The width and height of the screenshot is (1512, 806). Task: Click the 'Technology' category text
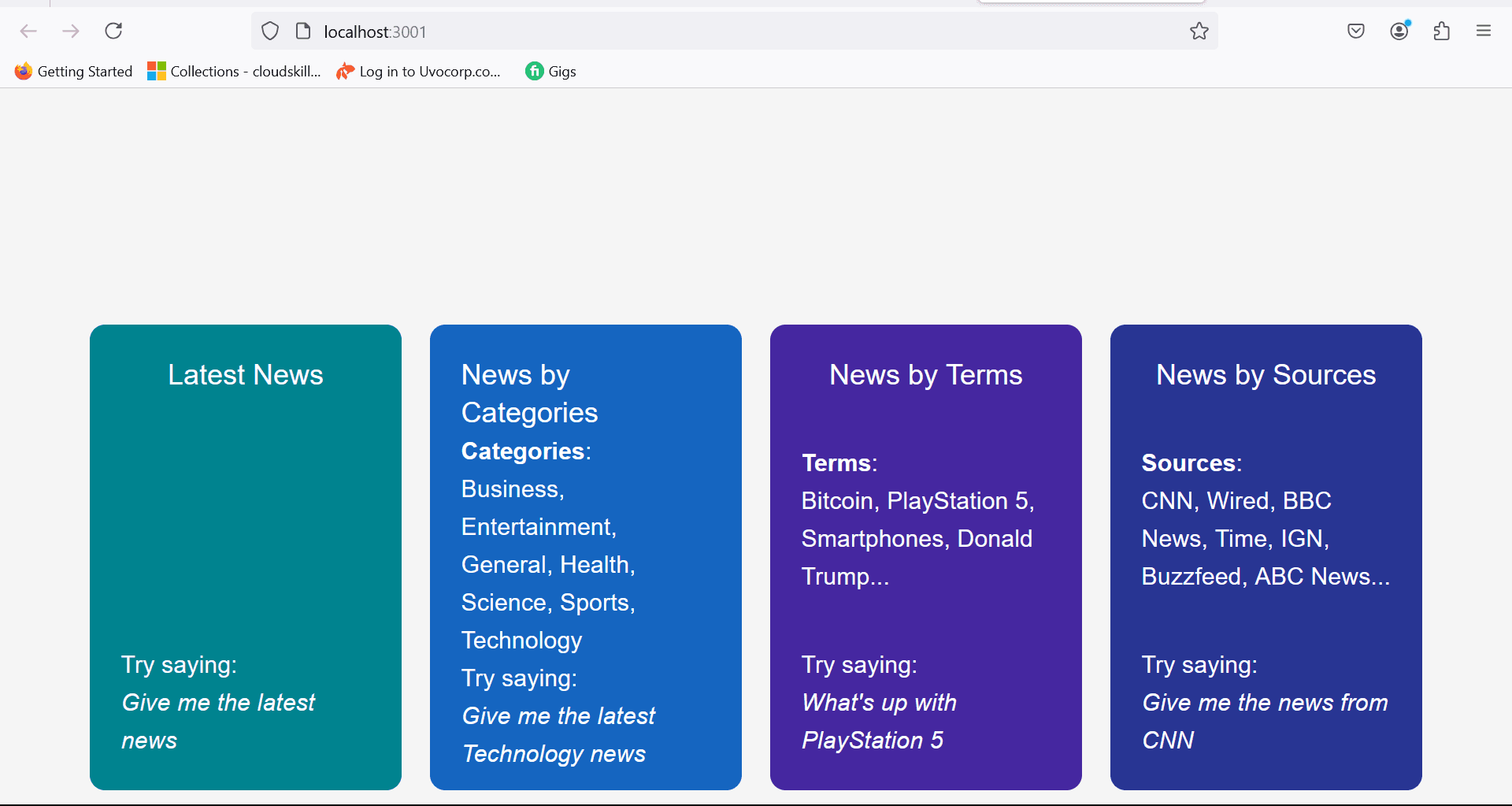click(x=522, y=641)
